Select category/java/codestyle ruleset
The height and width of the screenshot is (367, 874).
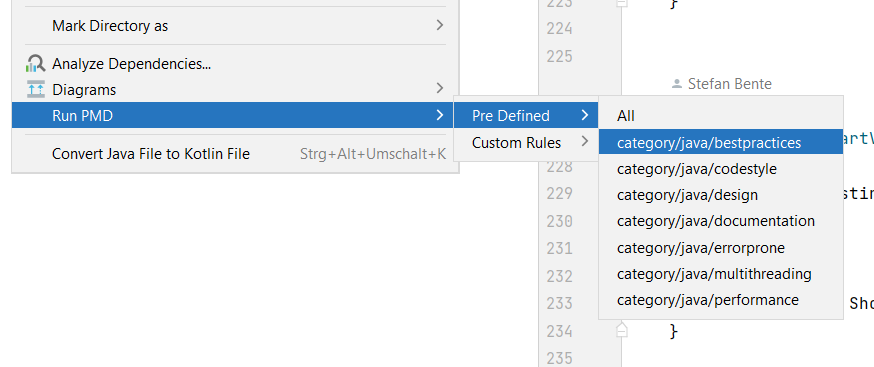721,168
